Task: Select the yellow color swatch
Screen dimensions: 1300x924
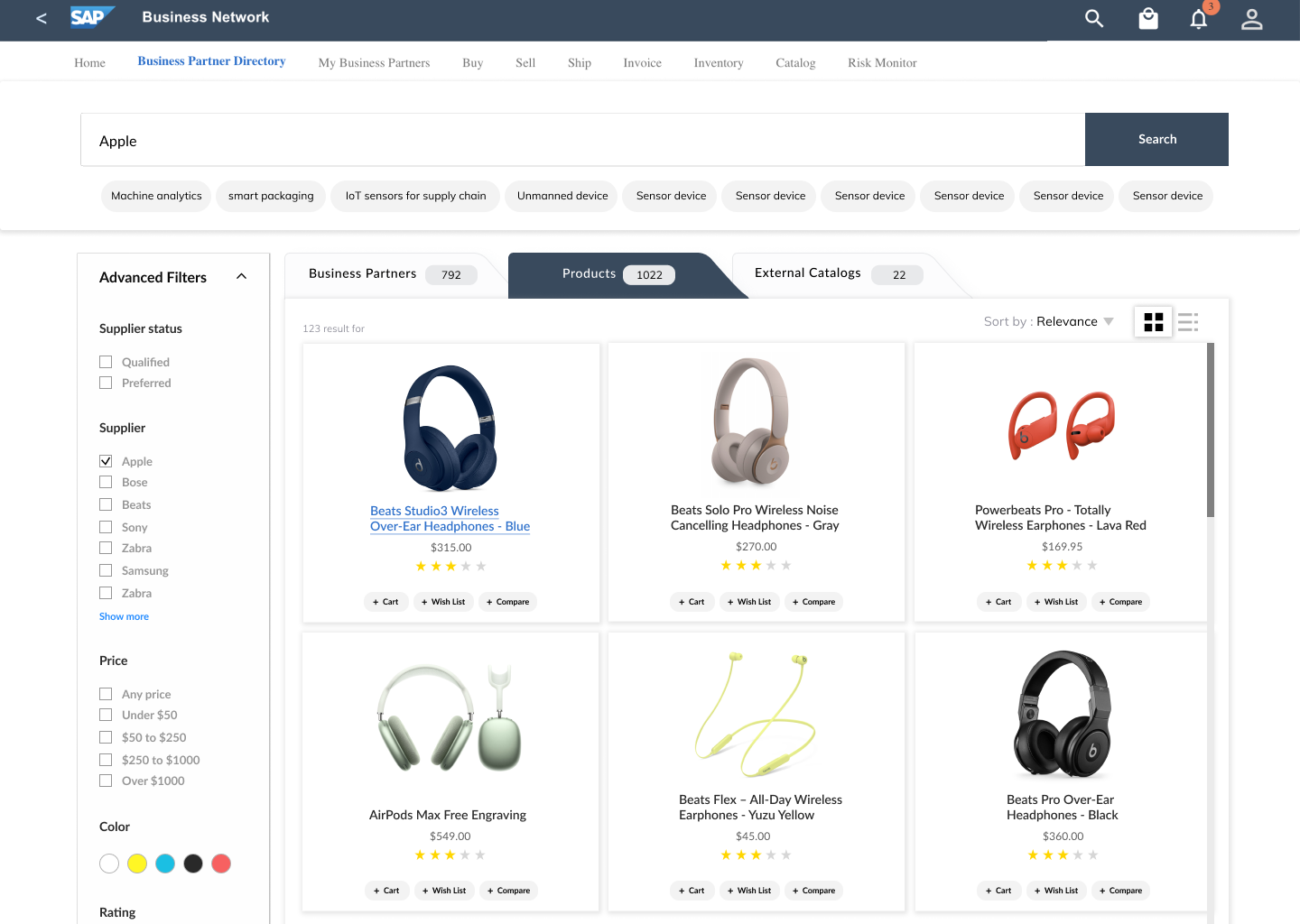Action: coord(137,864)
